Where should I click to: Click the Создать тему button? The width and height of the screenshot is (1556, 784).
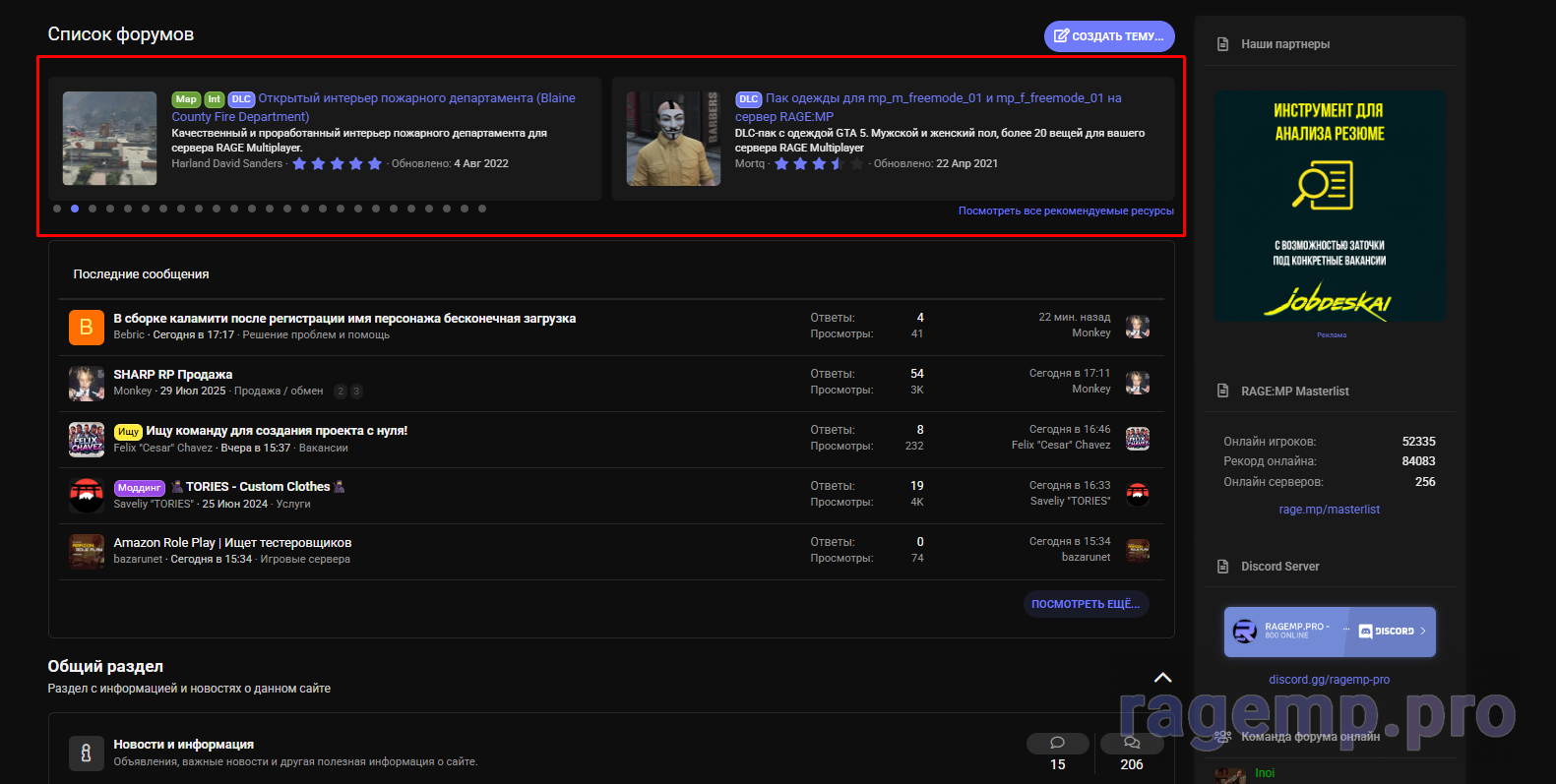click(x=1108, y=36)
